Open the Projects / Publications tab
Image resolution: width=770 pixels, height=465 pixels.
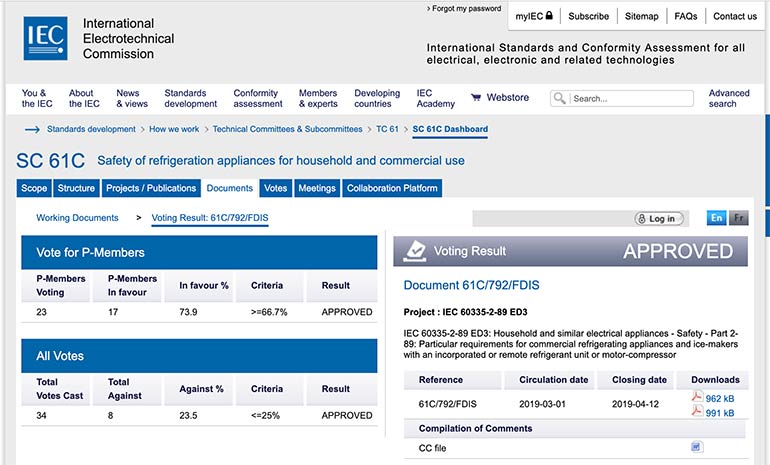coord(151,188)
